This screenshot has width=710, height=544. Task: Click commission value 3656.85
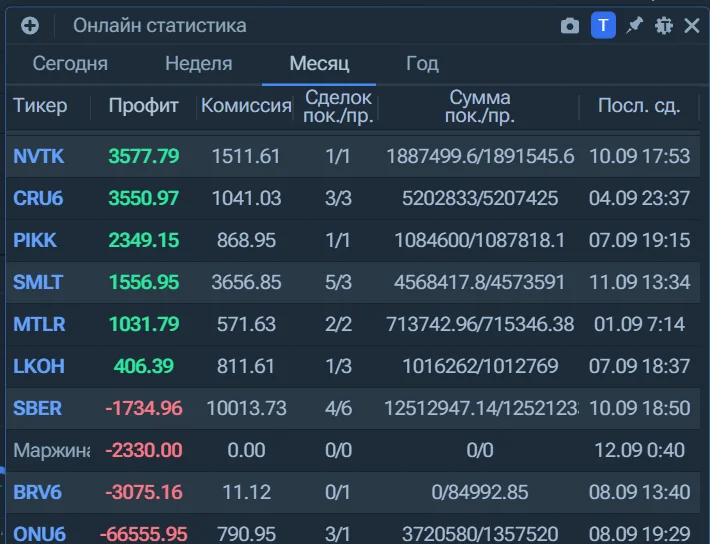(246, 282)
